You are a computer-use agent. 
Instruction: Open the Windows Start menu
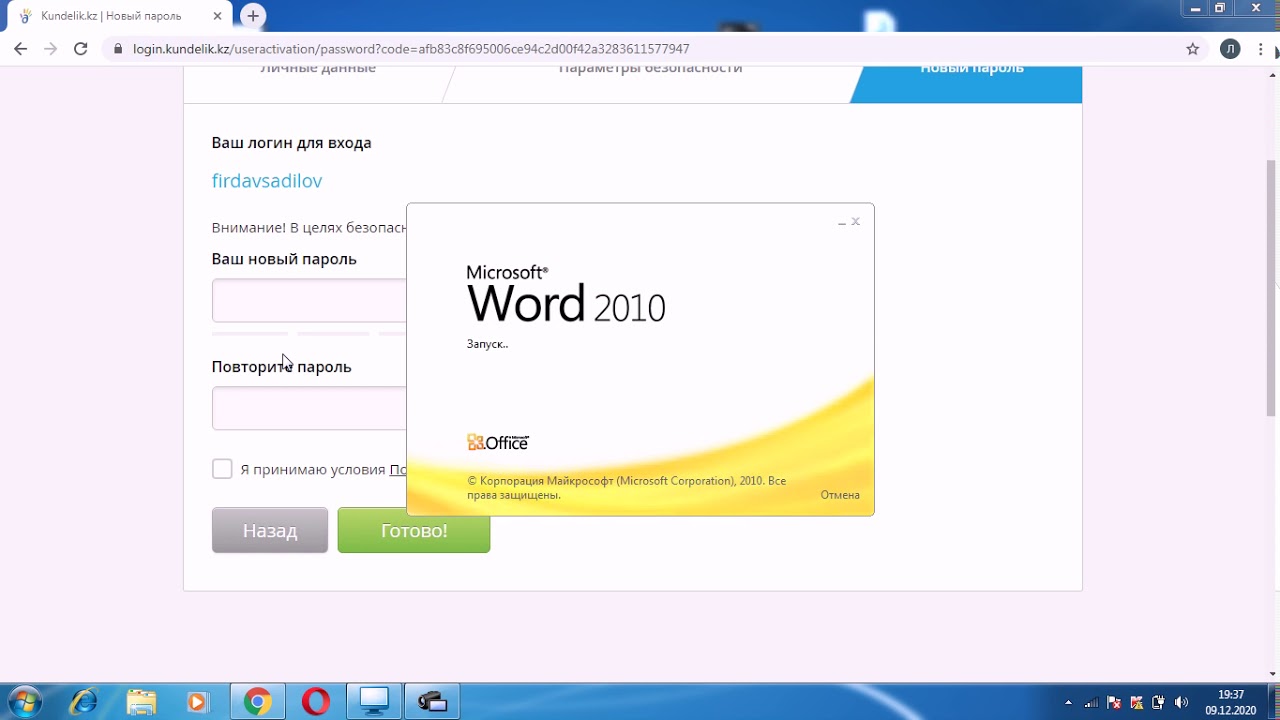click(24, 702)
